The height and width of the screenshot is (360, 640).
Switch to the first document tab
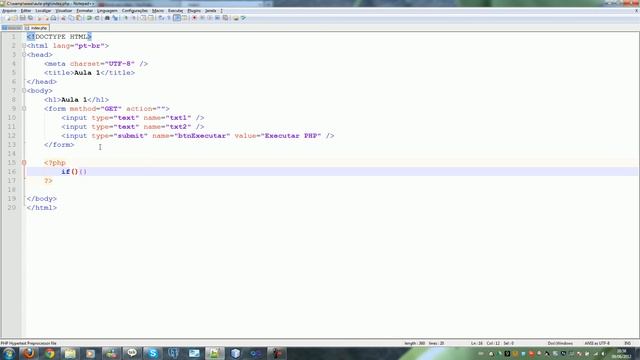[12, 28]
